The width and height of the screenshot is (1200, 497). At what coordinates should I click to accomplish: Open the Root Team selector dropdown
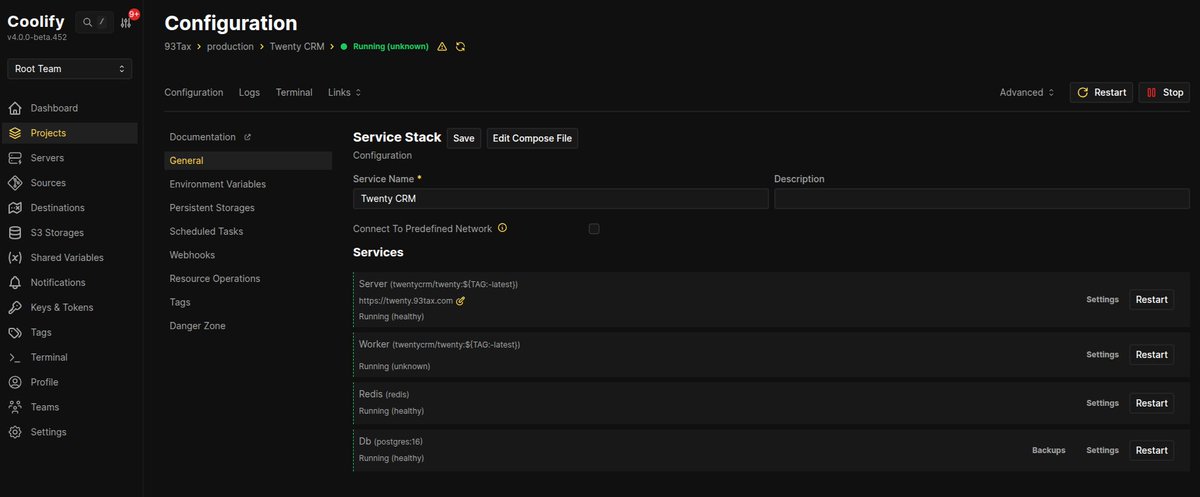click(69, 69)
